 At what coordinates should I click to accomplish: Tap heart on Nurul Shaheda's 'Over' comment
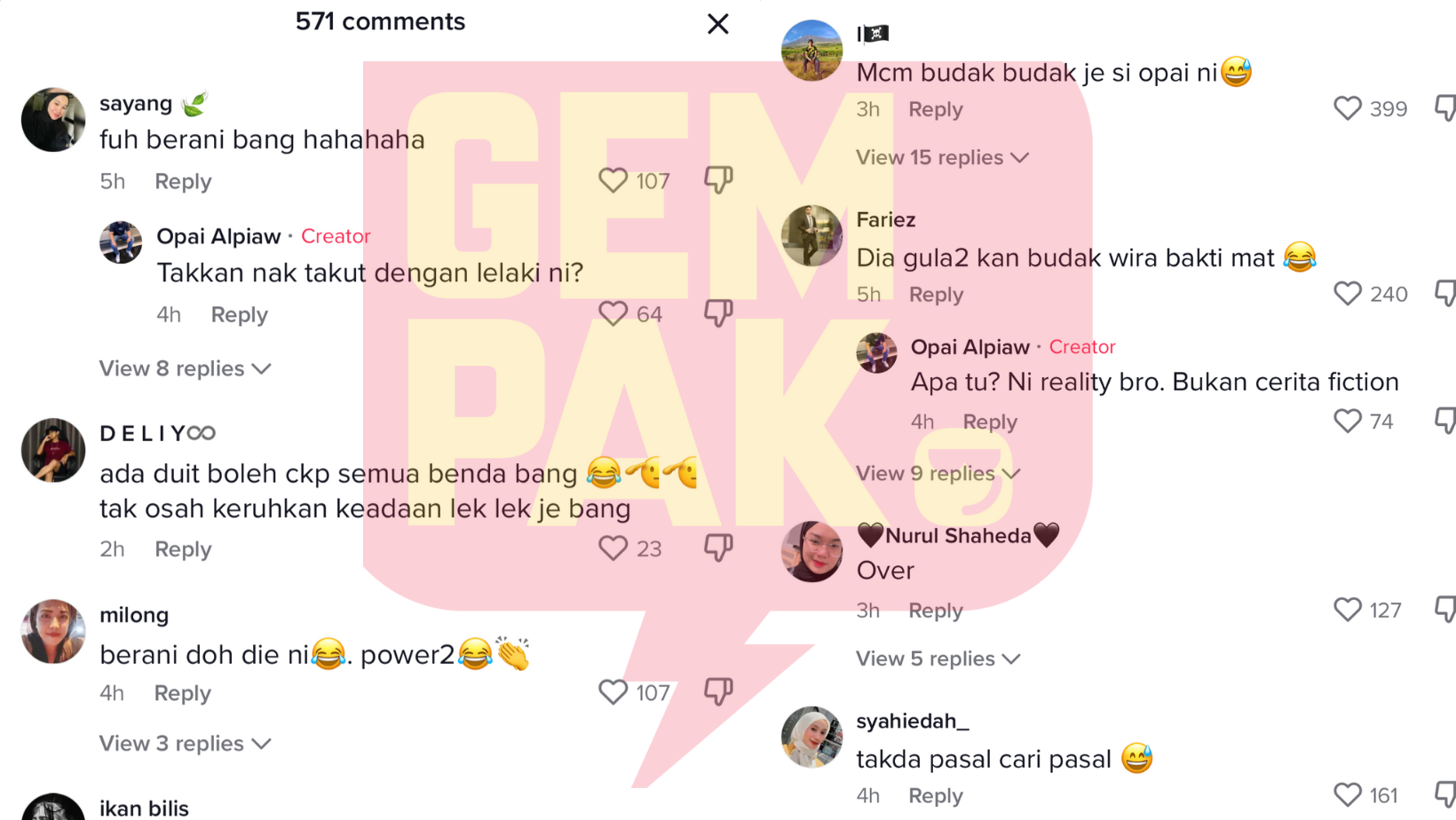pos(1348,610)
